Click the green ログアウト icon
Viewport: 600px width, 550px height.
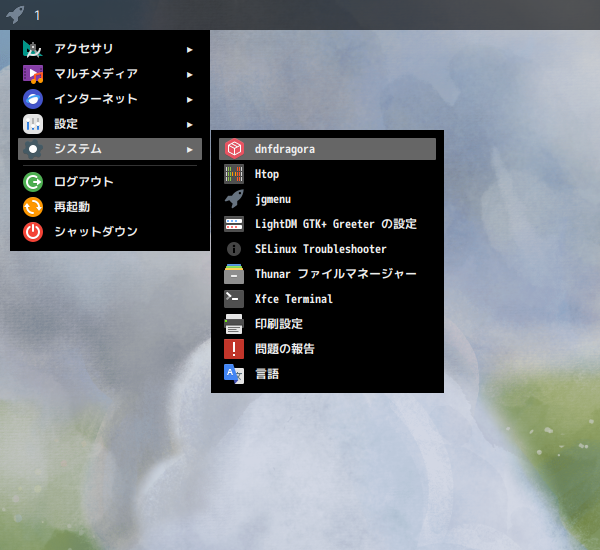(33, 182)
